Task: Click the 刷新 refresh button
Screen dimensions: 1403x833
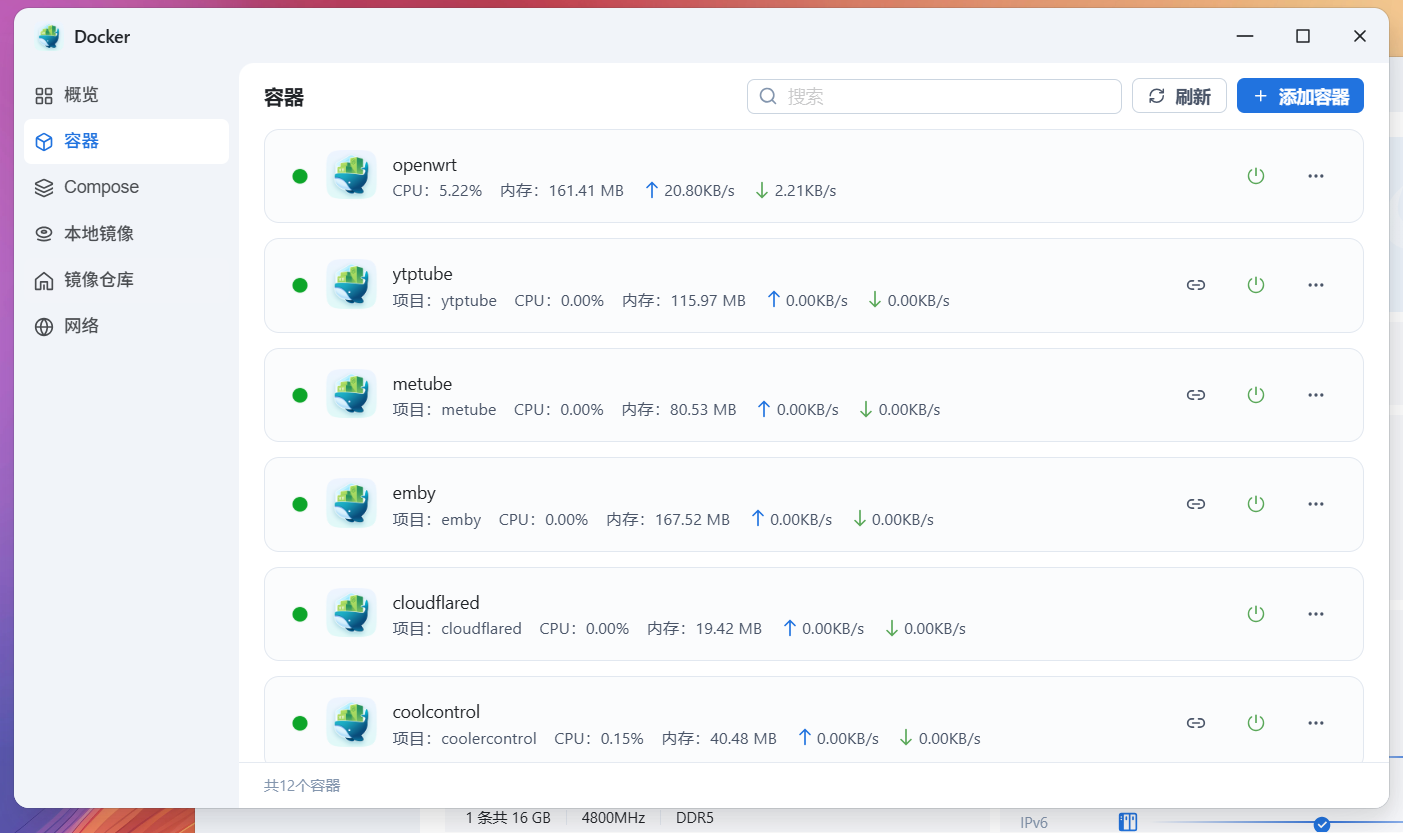Action: 1179,96
